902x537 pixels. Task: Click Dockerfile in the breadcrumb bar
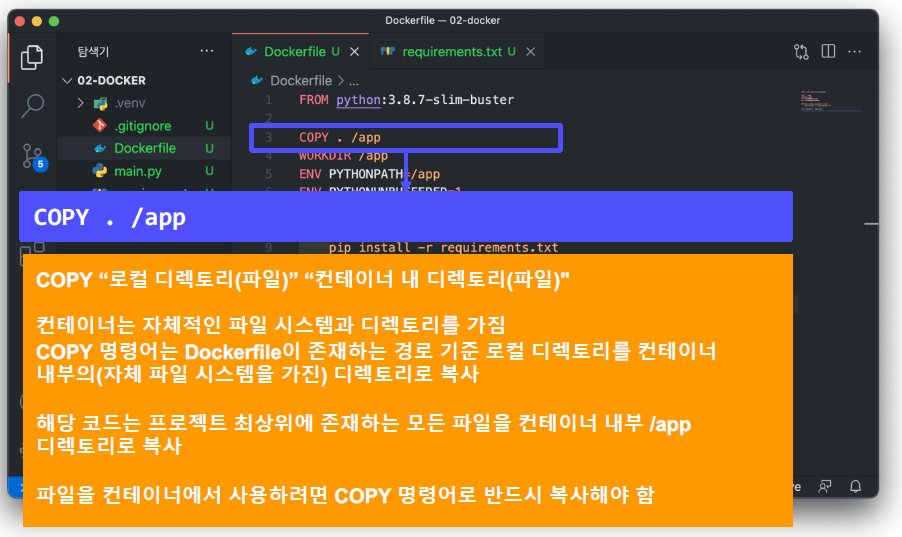tap(301, 81)
